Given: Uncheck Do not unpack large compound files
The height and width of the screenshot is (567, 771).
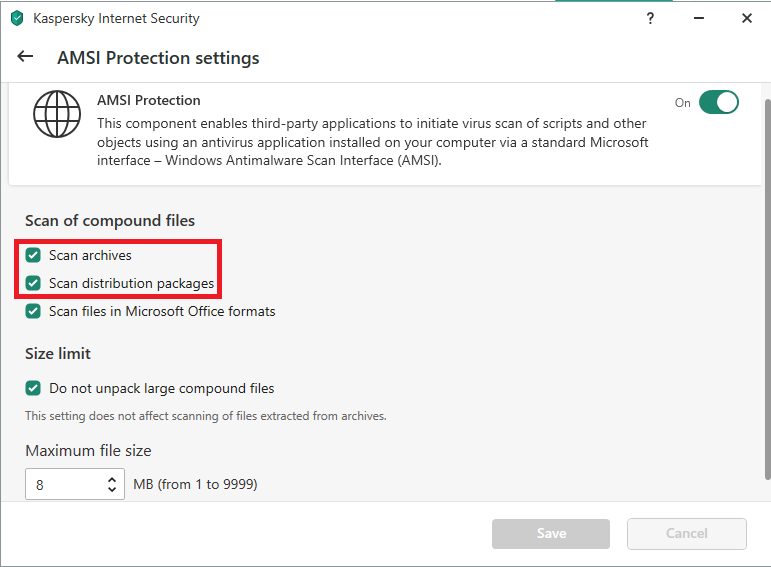Looking at the screenshot, I should point(34,388).
